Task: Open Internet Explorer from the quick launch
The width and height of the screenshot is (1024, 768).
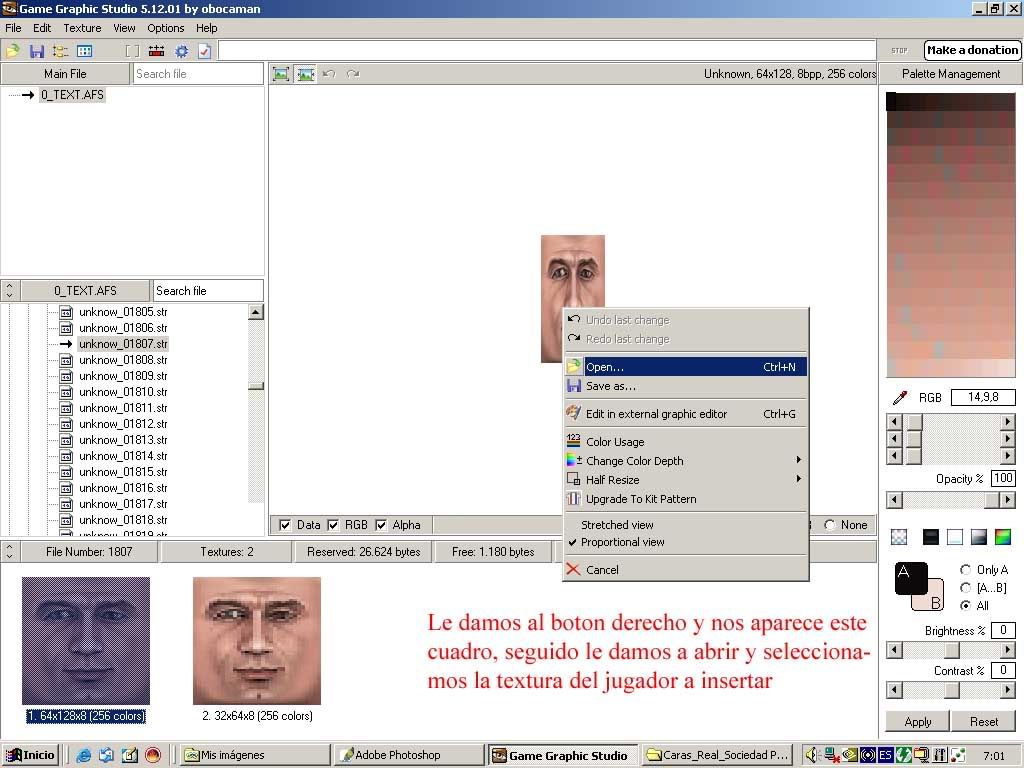Action: [x=84, y=756]
